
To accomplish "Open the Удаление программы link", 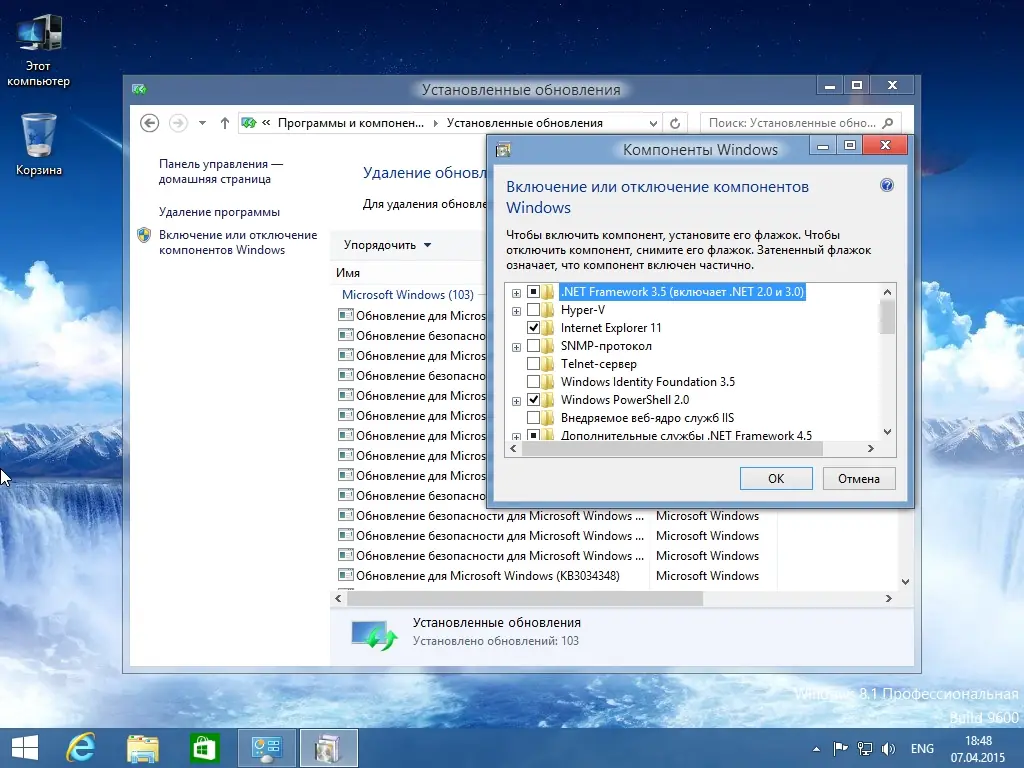I will [219, 212].
